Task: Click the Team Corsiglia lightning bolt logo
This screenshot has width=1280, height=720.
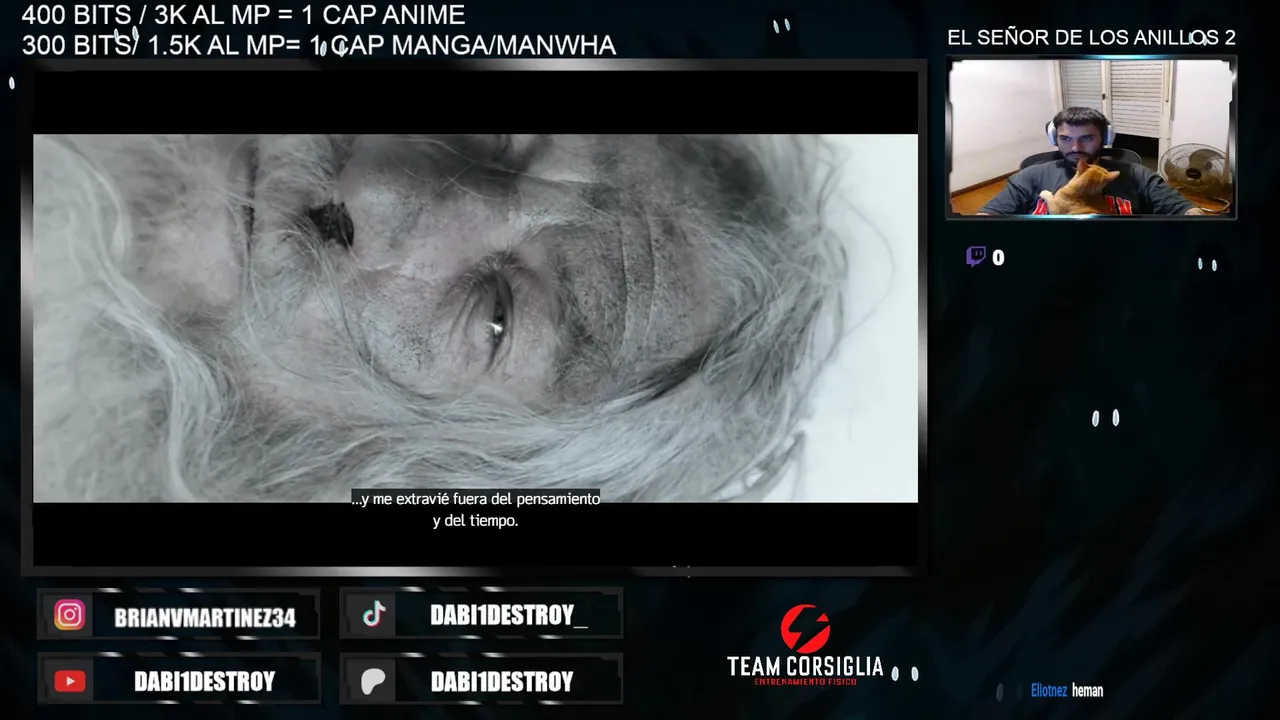Action: pos(805,629)
